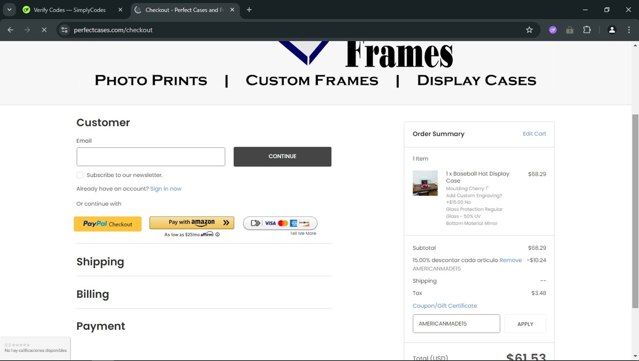
Task: Open Affirm info icon under Amazon button
Action: coord(218,234)
